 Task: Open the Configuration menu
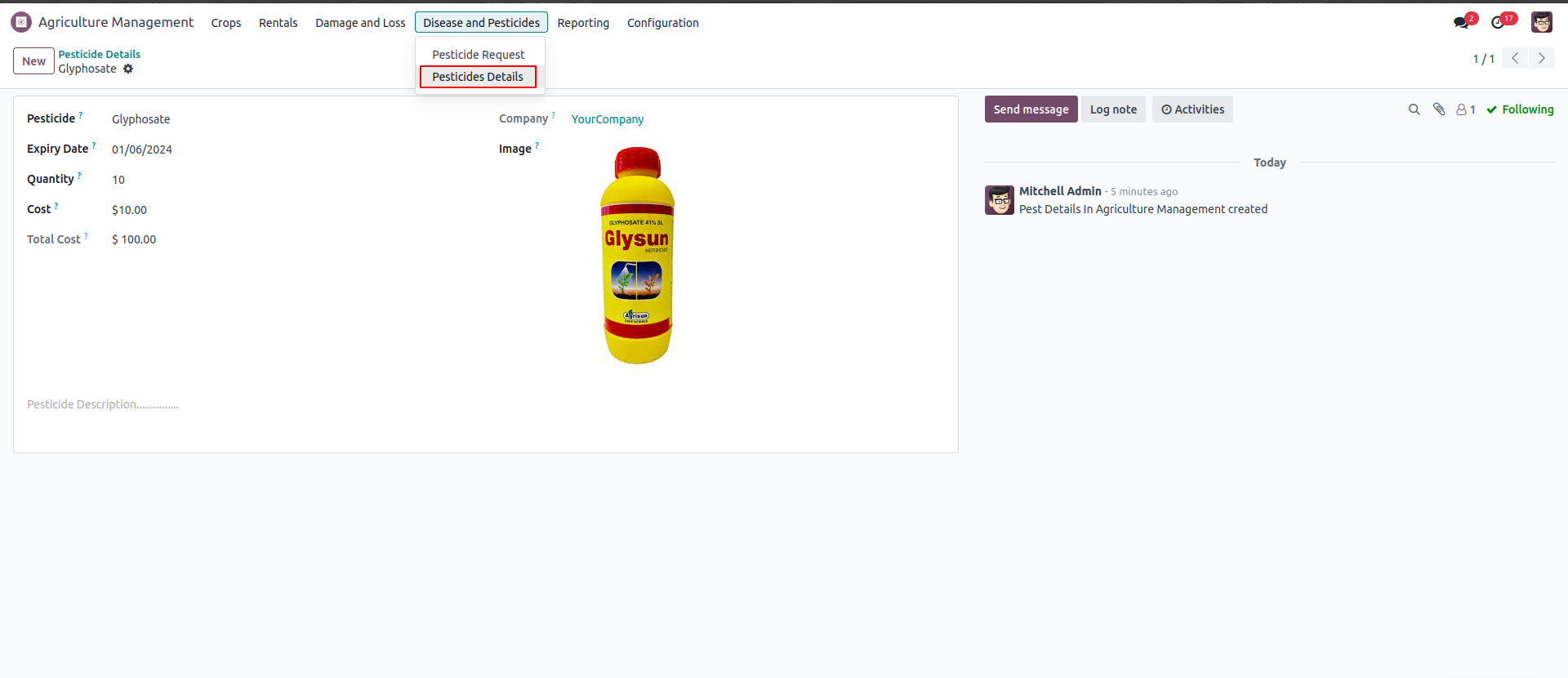pos(663,23)
